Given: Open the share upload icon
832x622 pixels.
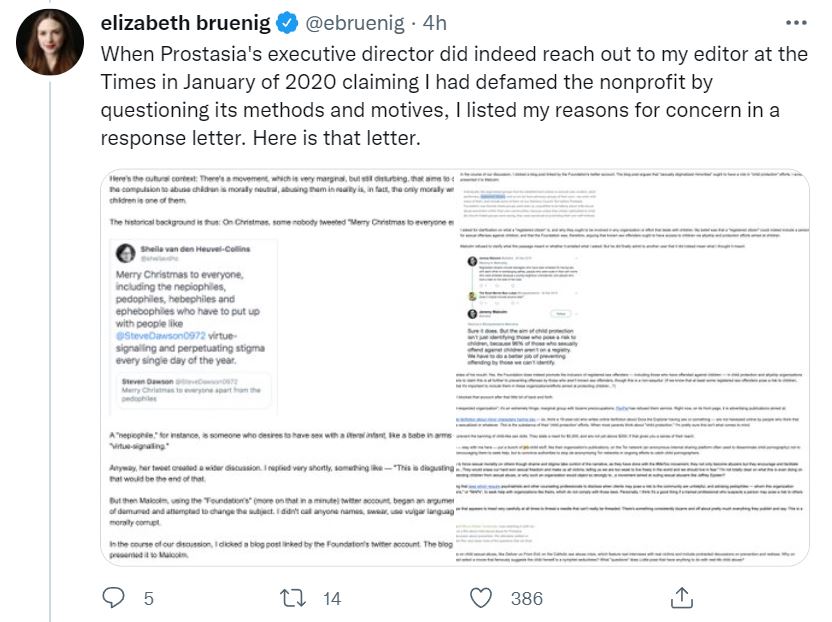Looking at the screenshot, I should pyautogui.click(x=682, y=598).
